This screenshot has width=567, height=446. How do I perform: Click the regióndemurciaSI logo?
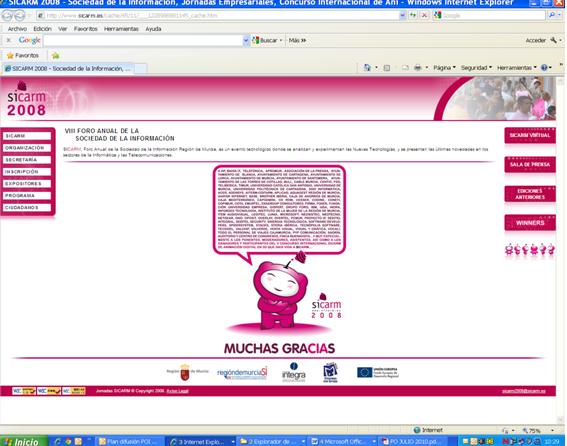[242, 373]
